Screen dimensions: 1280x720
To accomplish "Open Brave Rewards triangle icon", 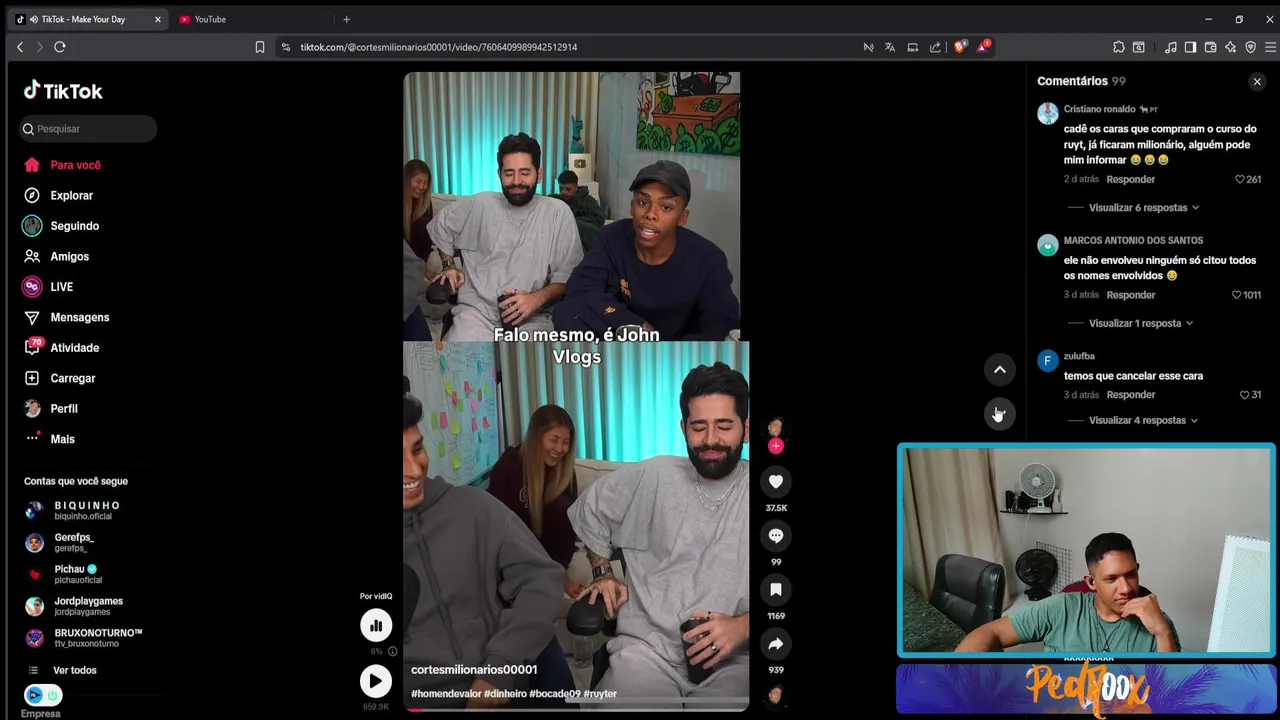I will tap(984, 47).
